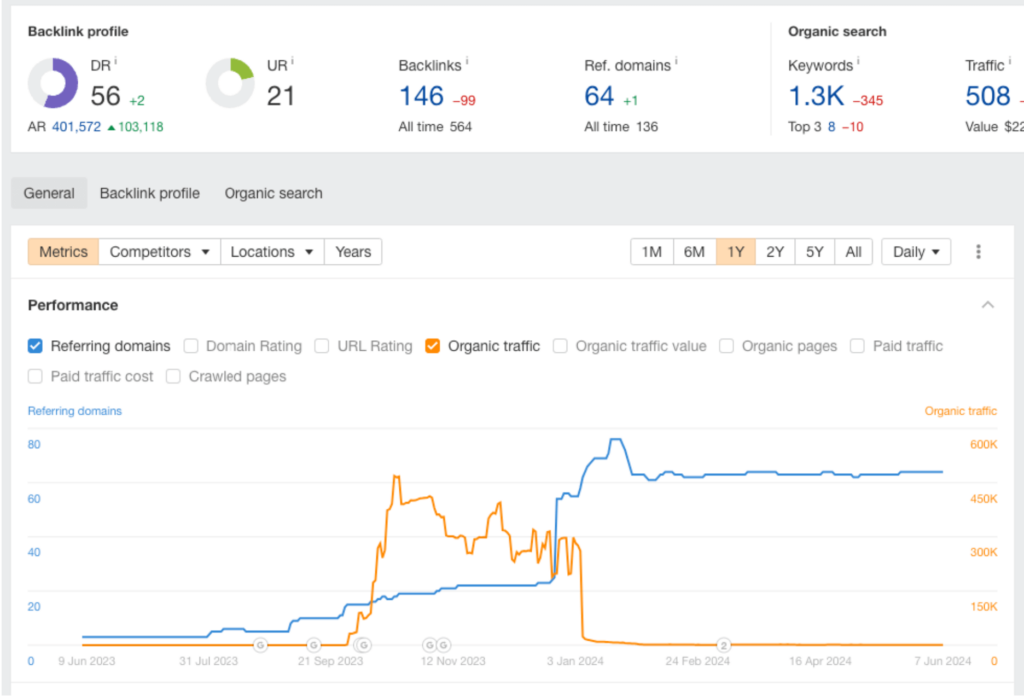Image resolution: width=1024 pixels, height=696 pixels.
Task: Change granularity via the Daily dropdown
Action: (915, 251)
